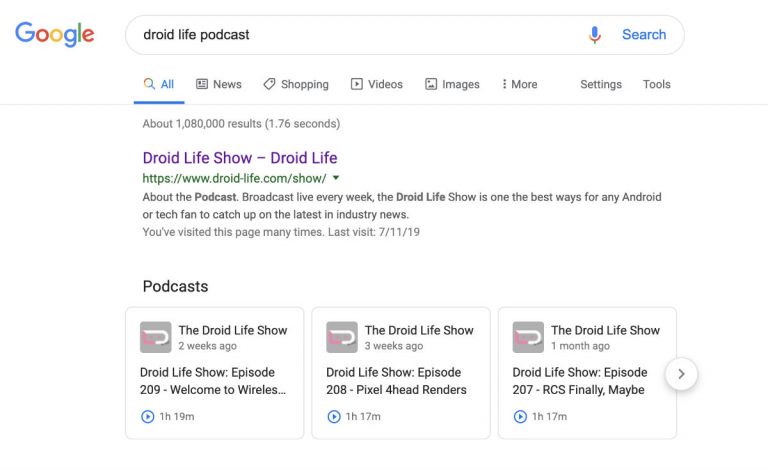Click Droid Life logo on Episode 207 card
This screenshot has height=470, width=768.
click(528, 337)
